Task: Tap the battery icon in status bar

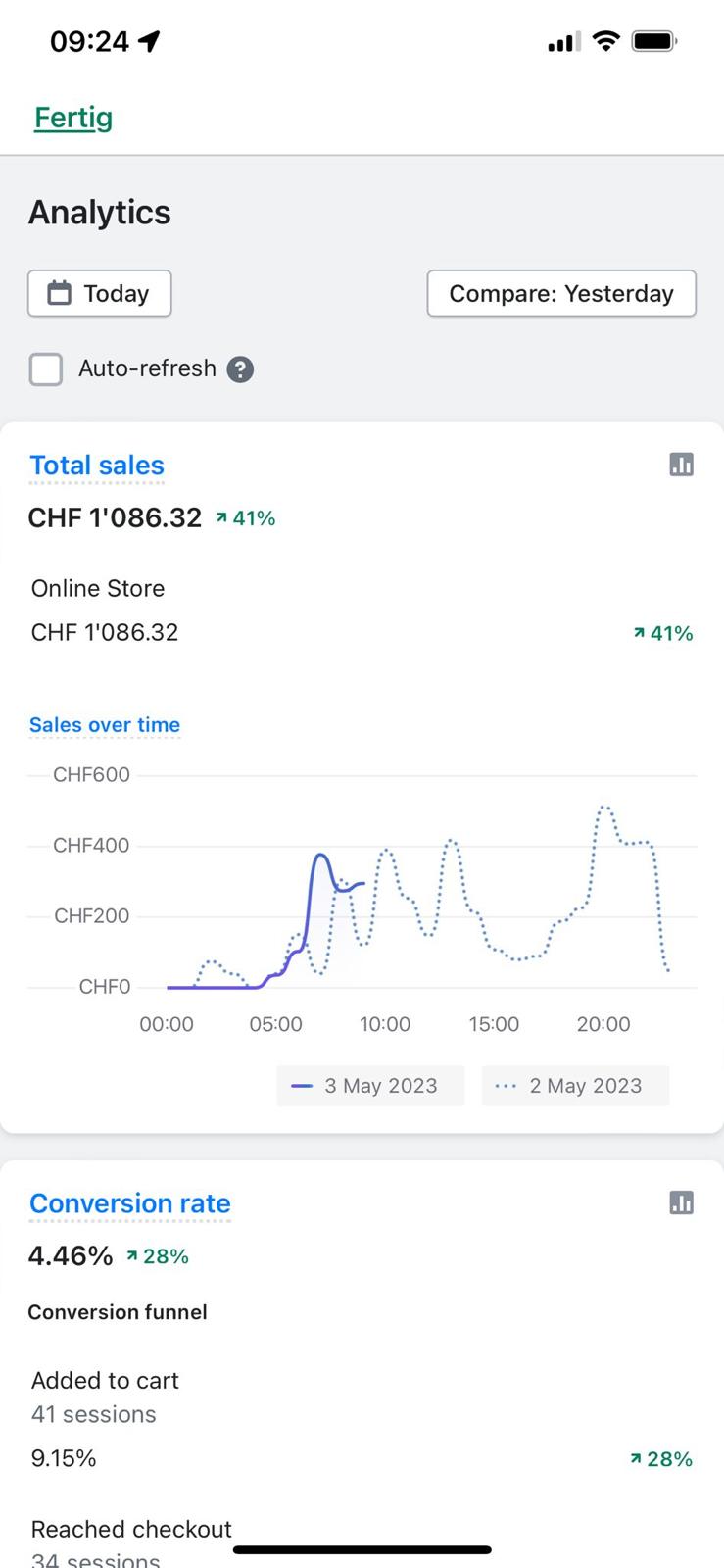Action: click(x=654, y=41)
